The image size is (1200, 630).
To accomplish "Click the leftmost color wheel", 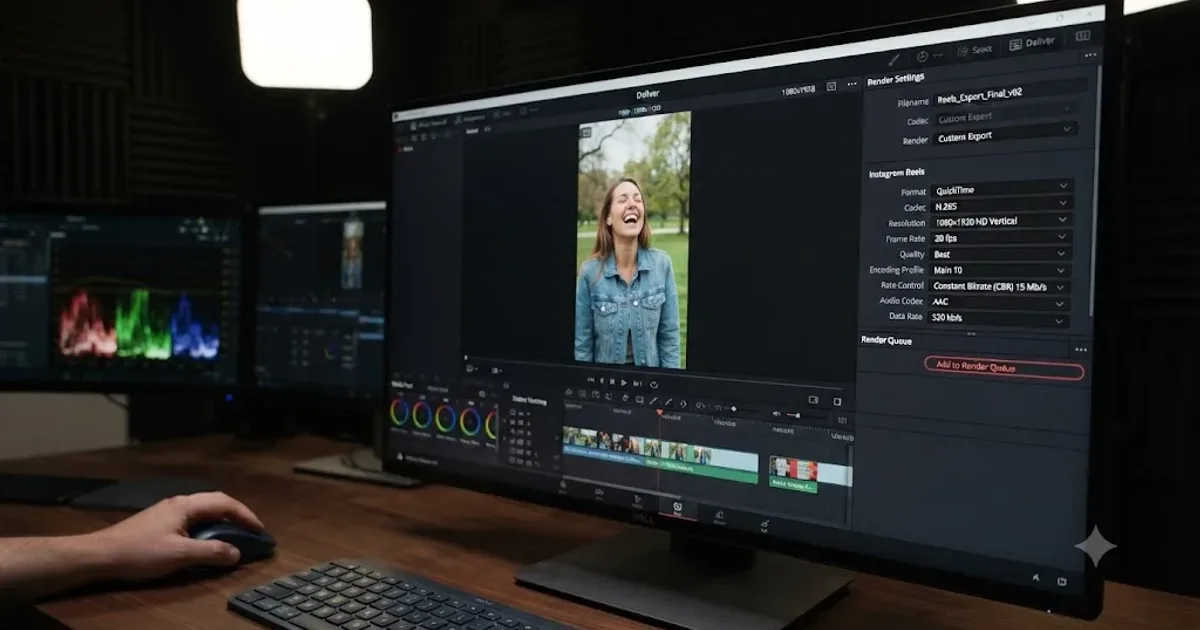I will [400, 412].
